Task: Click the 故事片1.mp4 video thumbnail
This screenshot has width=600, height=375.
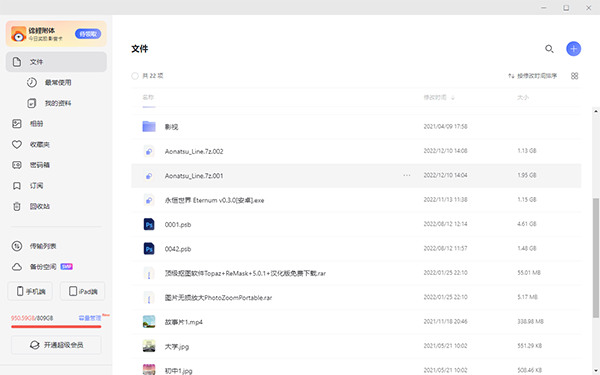Action: pos(149,321)
